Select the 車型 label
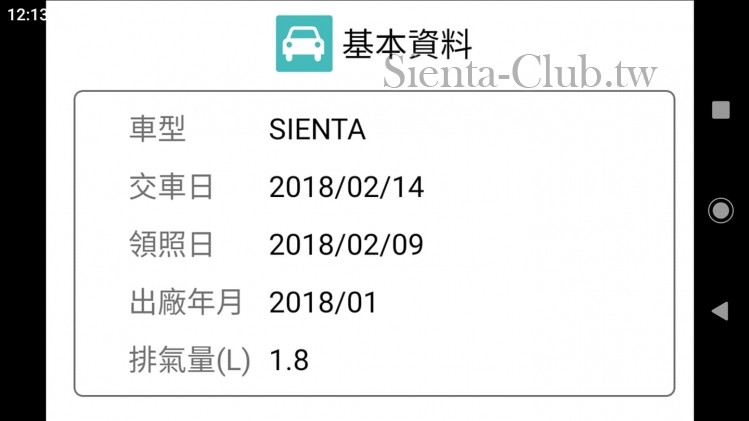Screen dimensions: 749x421 [158, 129]
